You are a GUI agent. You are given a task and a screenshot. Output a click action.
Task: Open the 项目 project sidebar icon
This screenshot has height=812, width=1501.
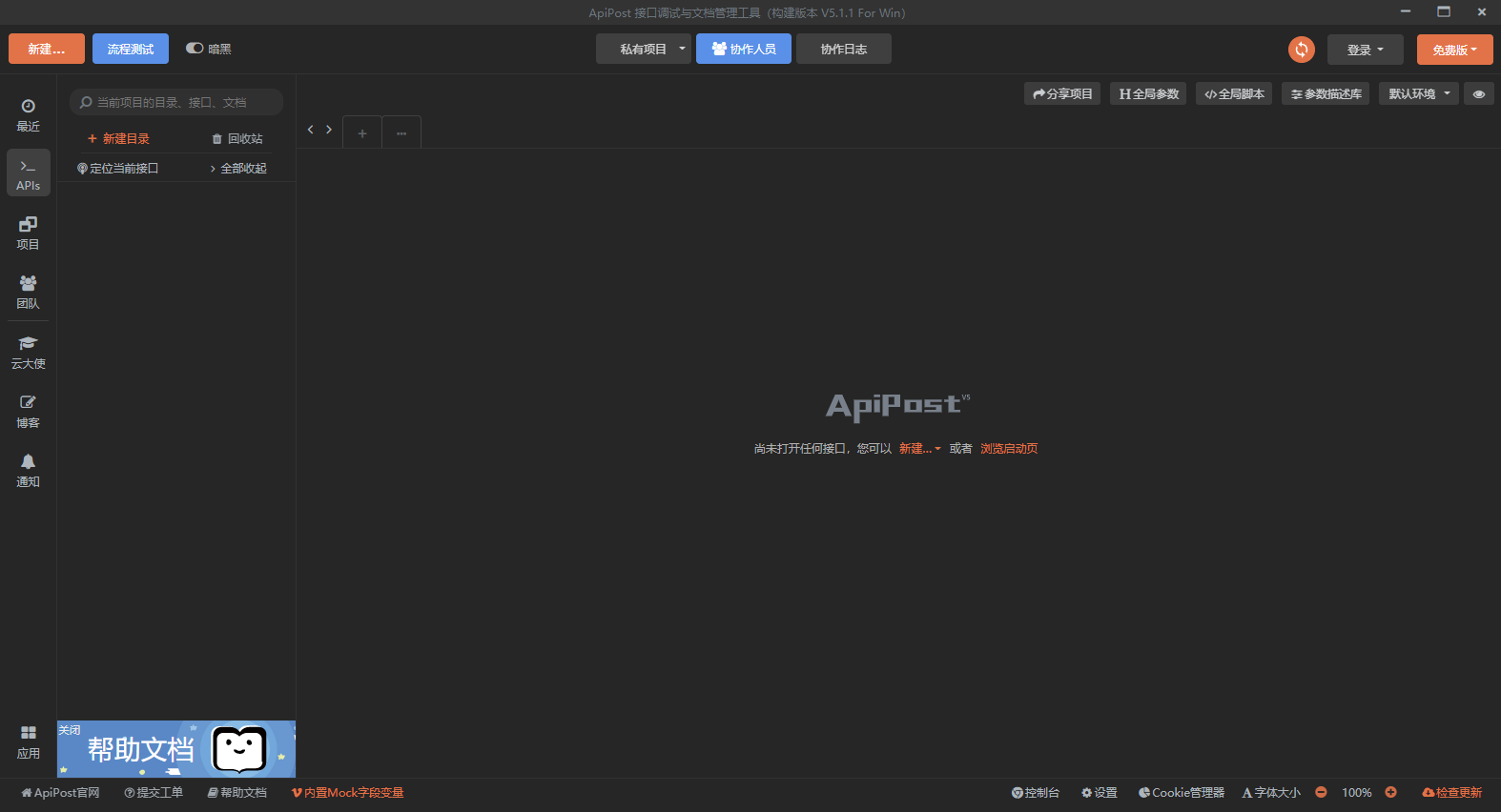click(28, 233)
